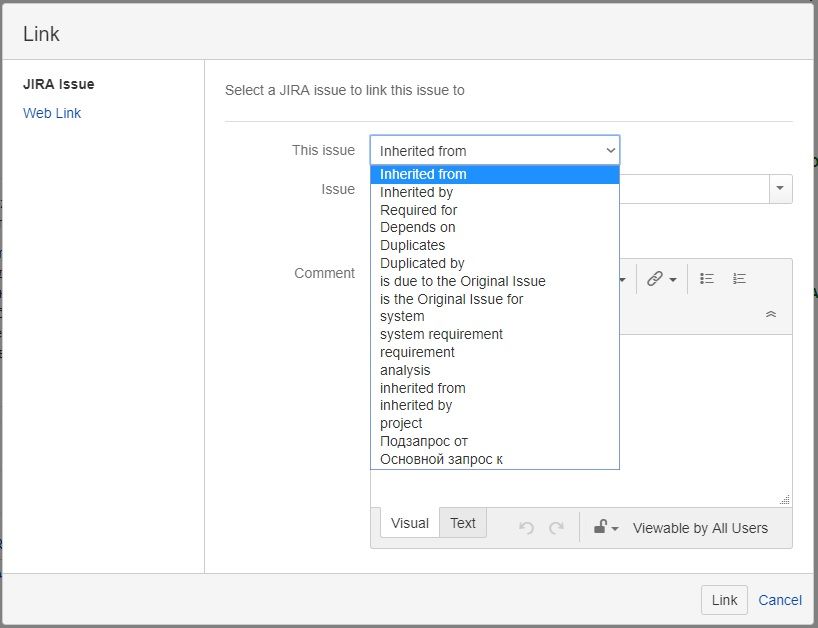Click the link icon in comment toolbar
This screenshot has height=628, width=818.
(655, 279)
